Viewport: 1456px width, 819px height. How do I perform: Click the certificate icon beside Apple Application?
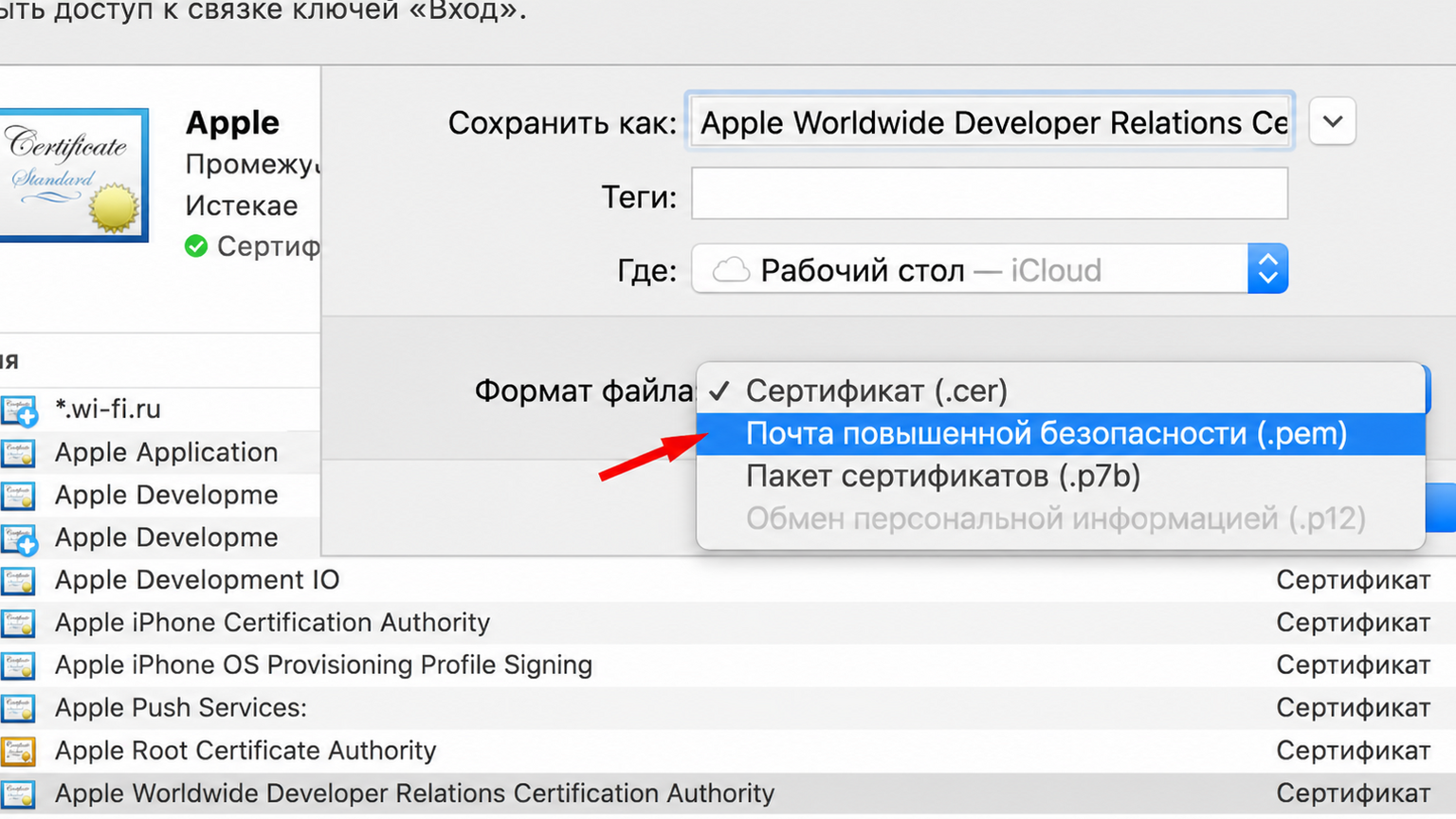pyautogui.click(x=18, y=453)
